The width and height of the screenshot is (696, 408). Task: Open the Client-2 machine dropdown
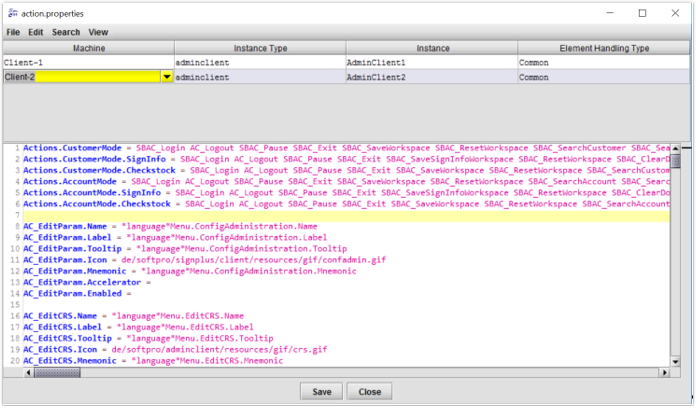[x=166, y=76]
